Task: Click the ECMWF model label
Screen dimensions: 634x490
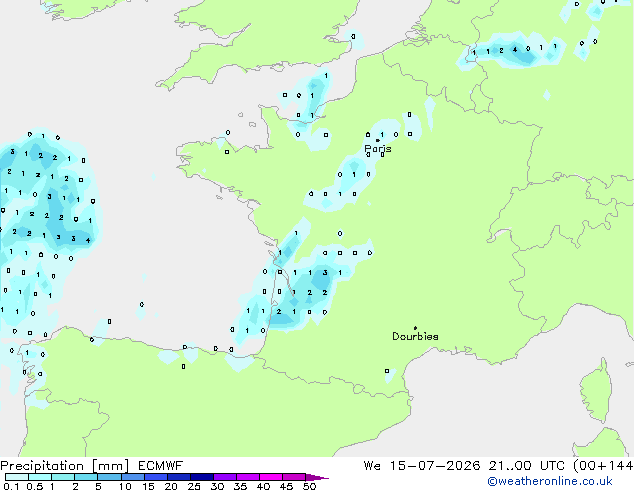Action: pyautogui.click(x=161, y=466)
